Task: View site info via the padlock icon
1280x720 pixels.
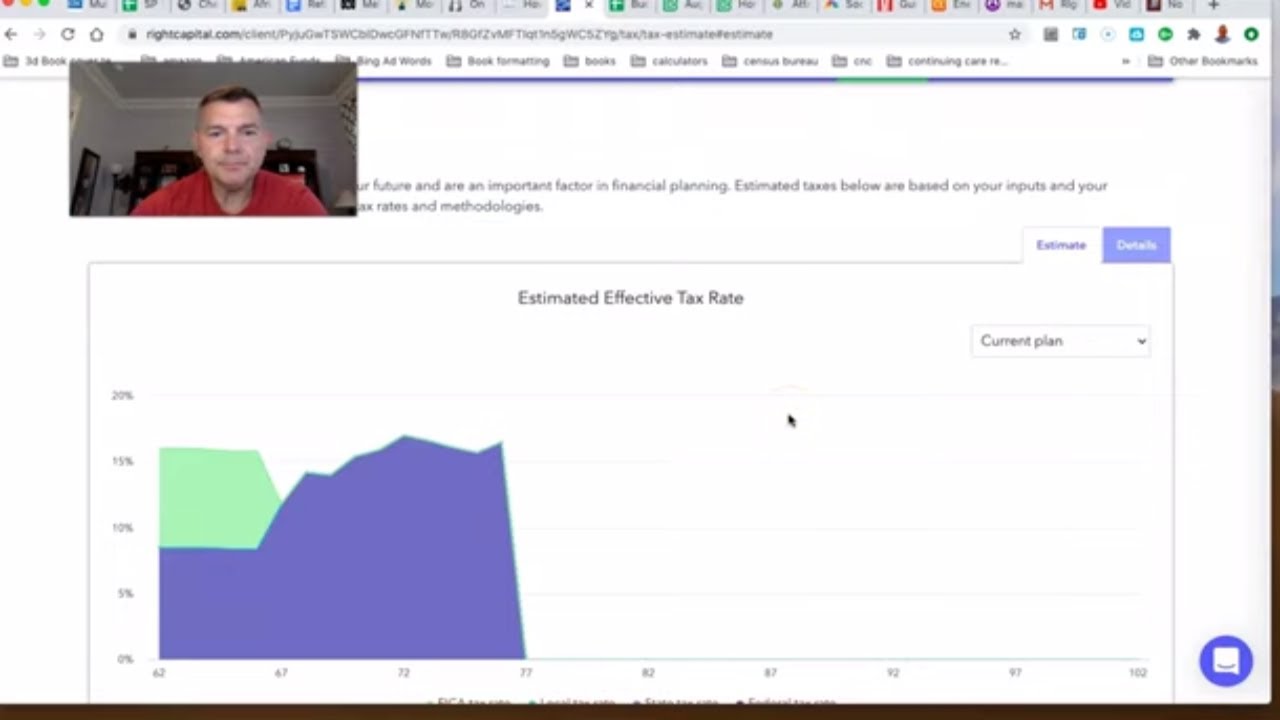Action: [x=131, y=34]
